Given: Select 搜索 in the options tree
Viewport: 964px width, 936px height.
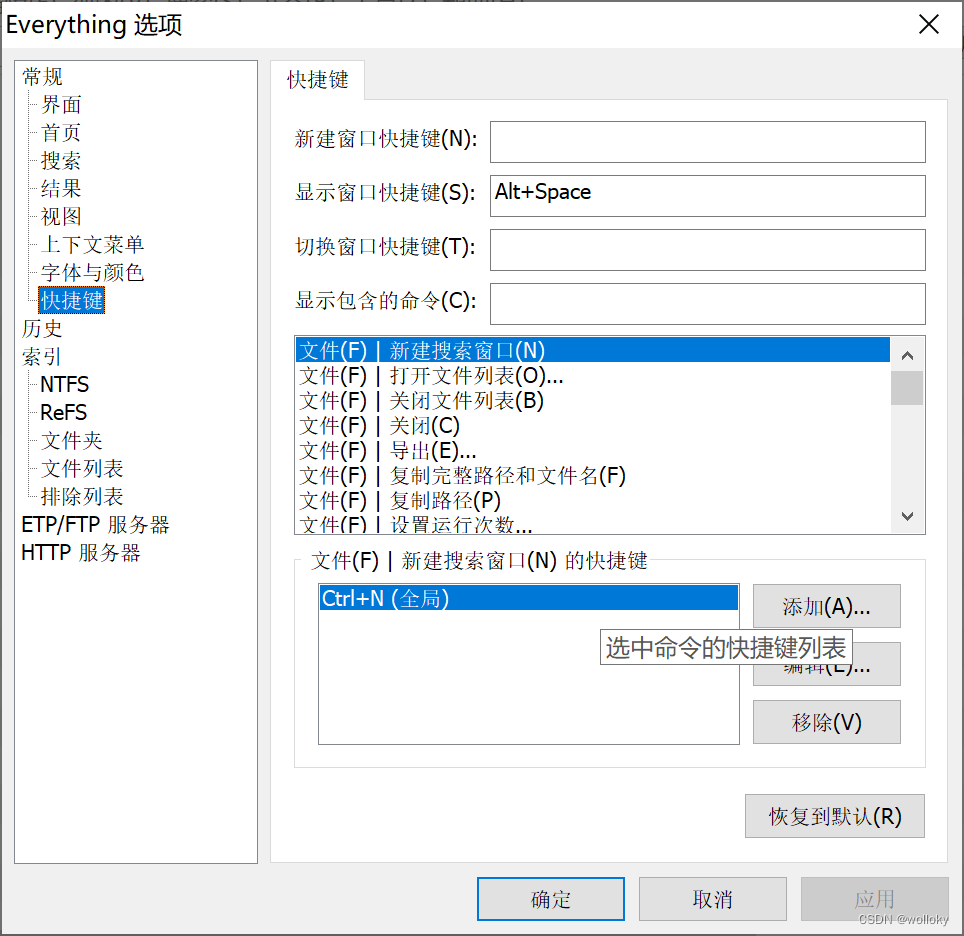Looking at the screenshot, I should (61, 161).
